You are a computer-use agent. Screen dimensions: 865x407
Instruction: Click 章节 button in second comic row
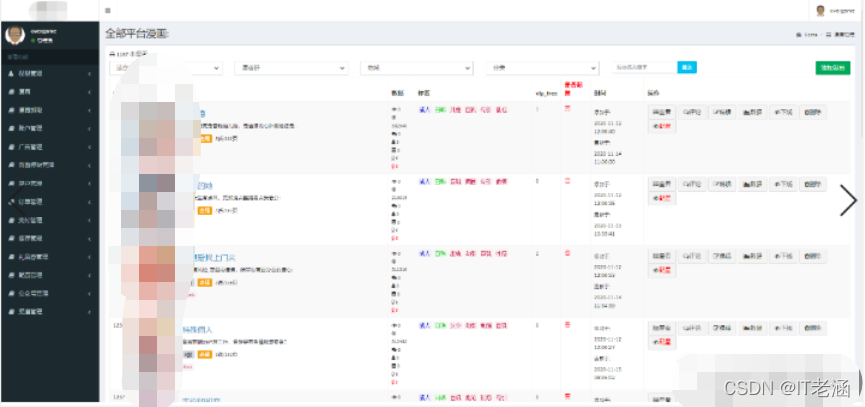pyautogui.click(x=661, y=184)
